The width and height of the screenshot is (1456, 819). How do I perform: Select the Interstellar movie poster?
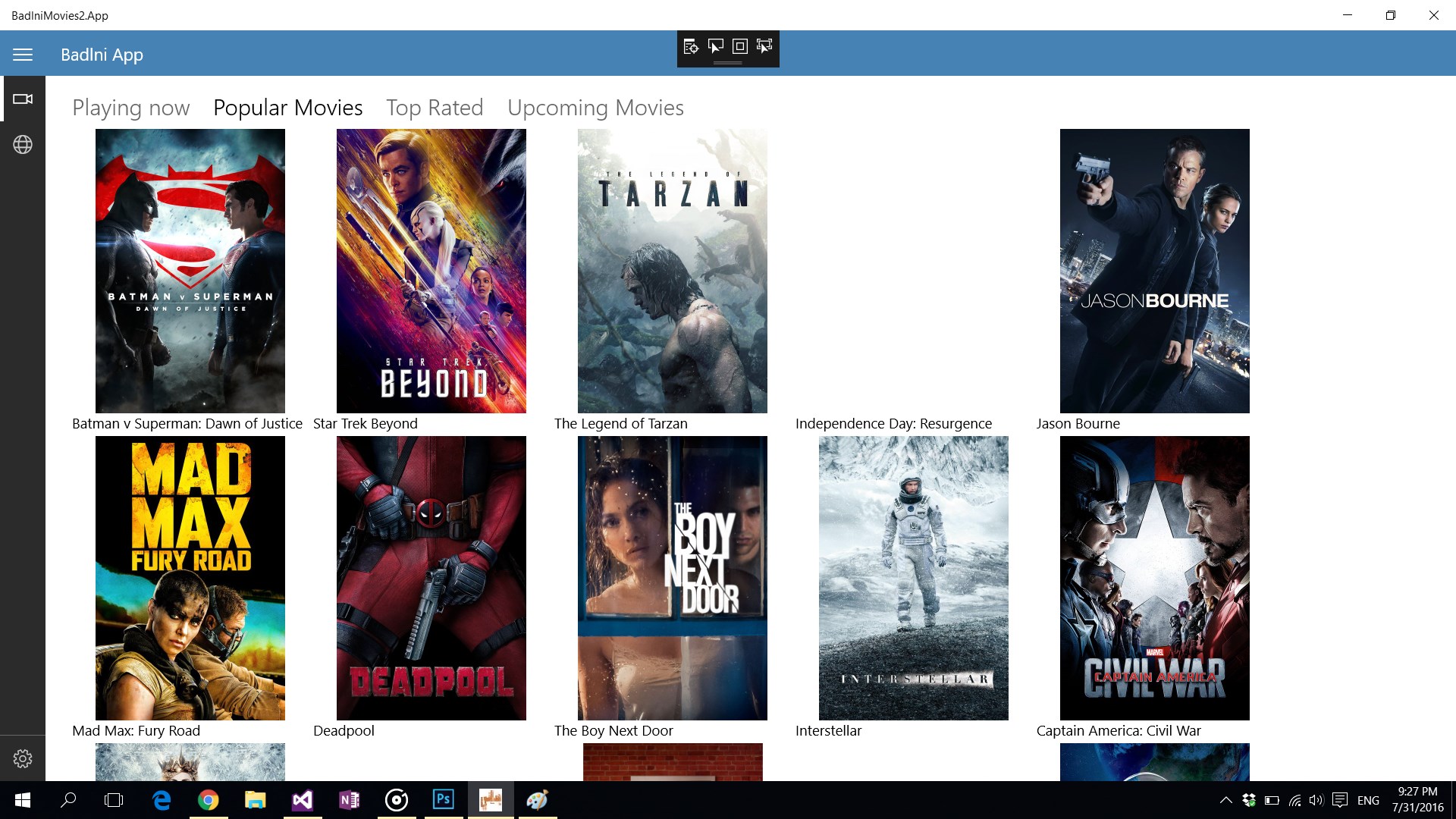click(x=913, y=578)
